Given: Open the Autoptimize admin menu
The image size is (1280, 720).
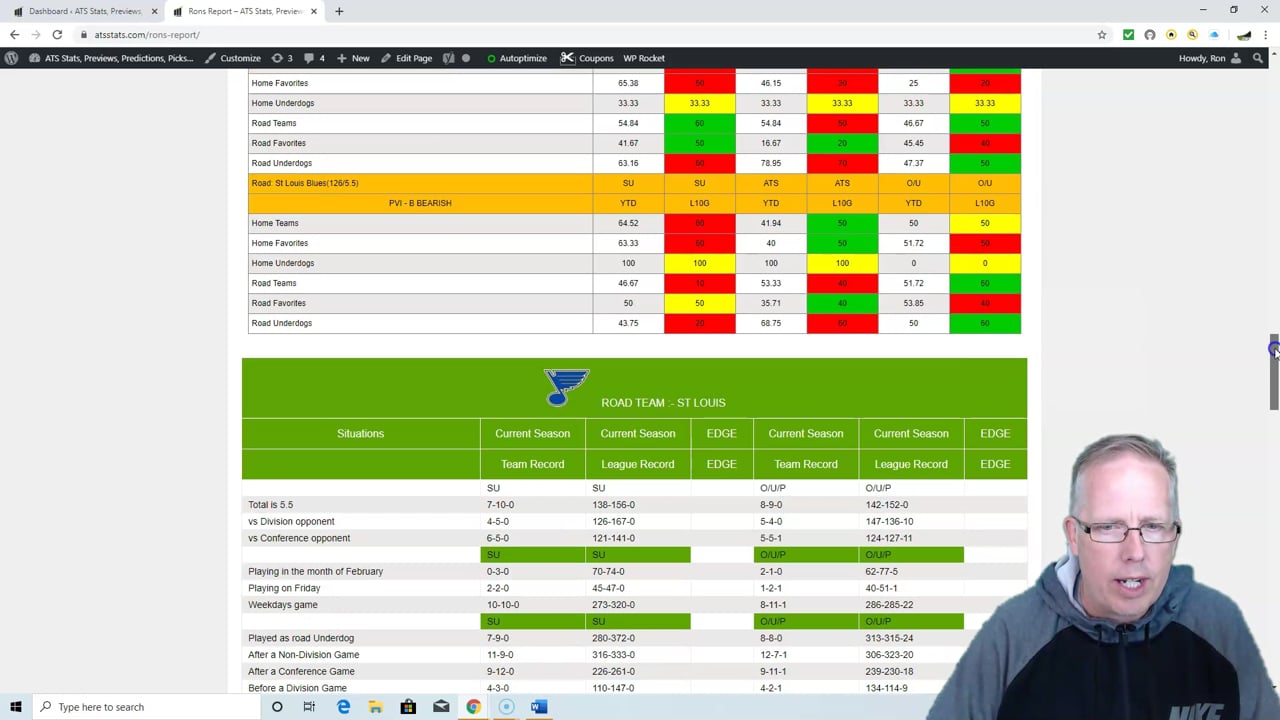Looking at the screenshot, I should click(x=516, y=58).
